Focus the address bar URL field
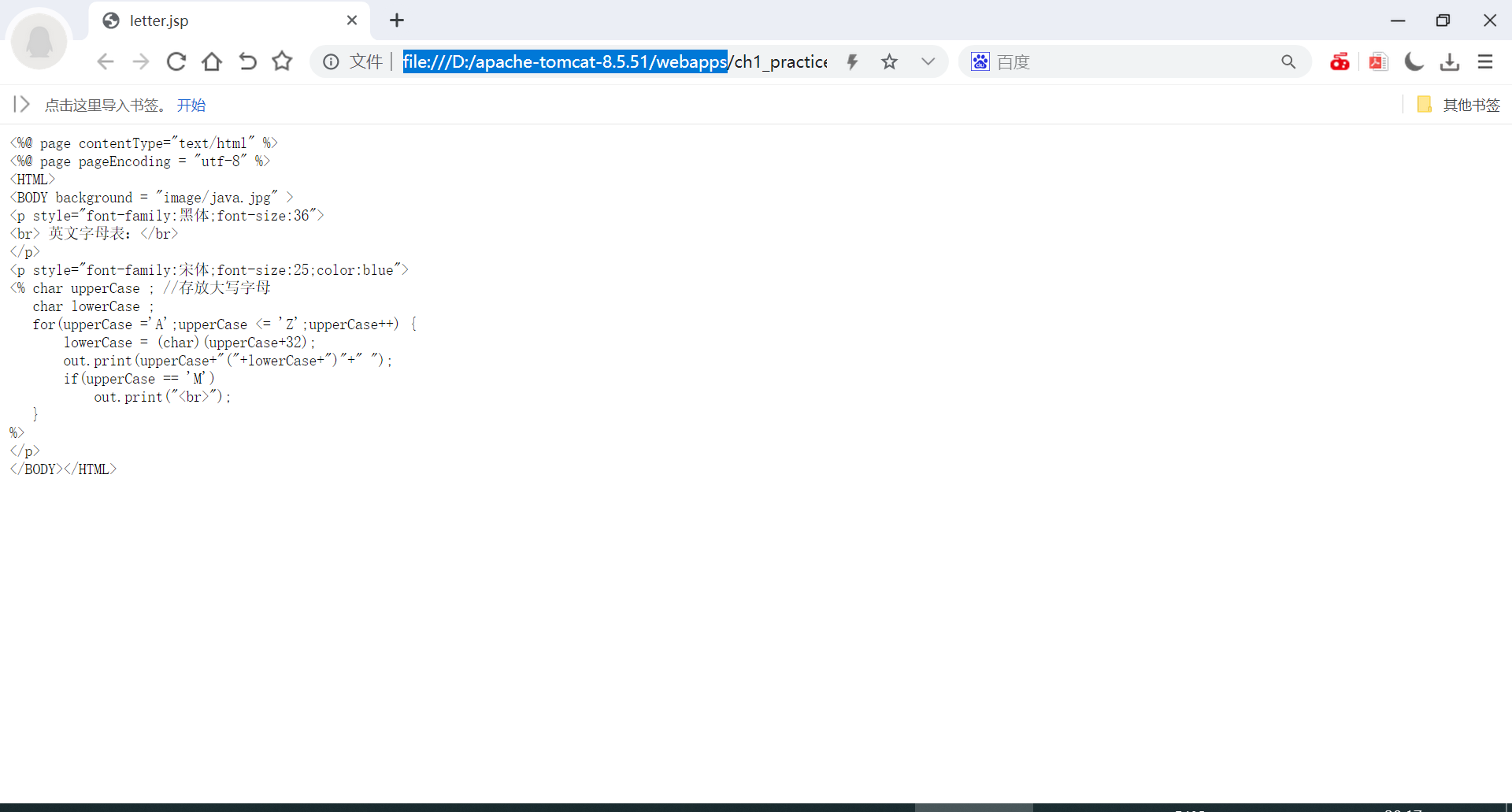Viewport: 1512px width, 812px height. point(615,61)
